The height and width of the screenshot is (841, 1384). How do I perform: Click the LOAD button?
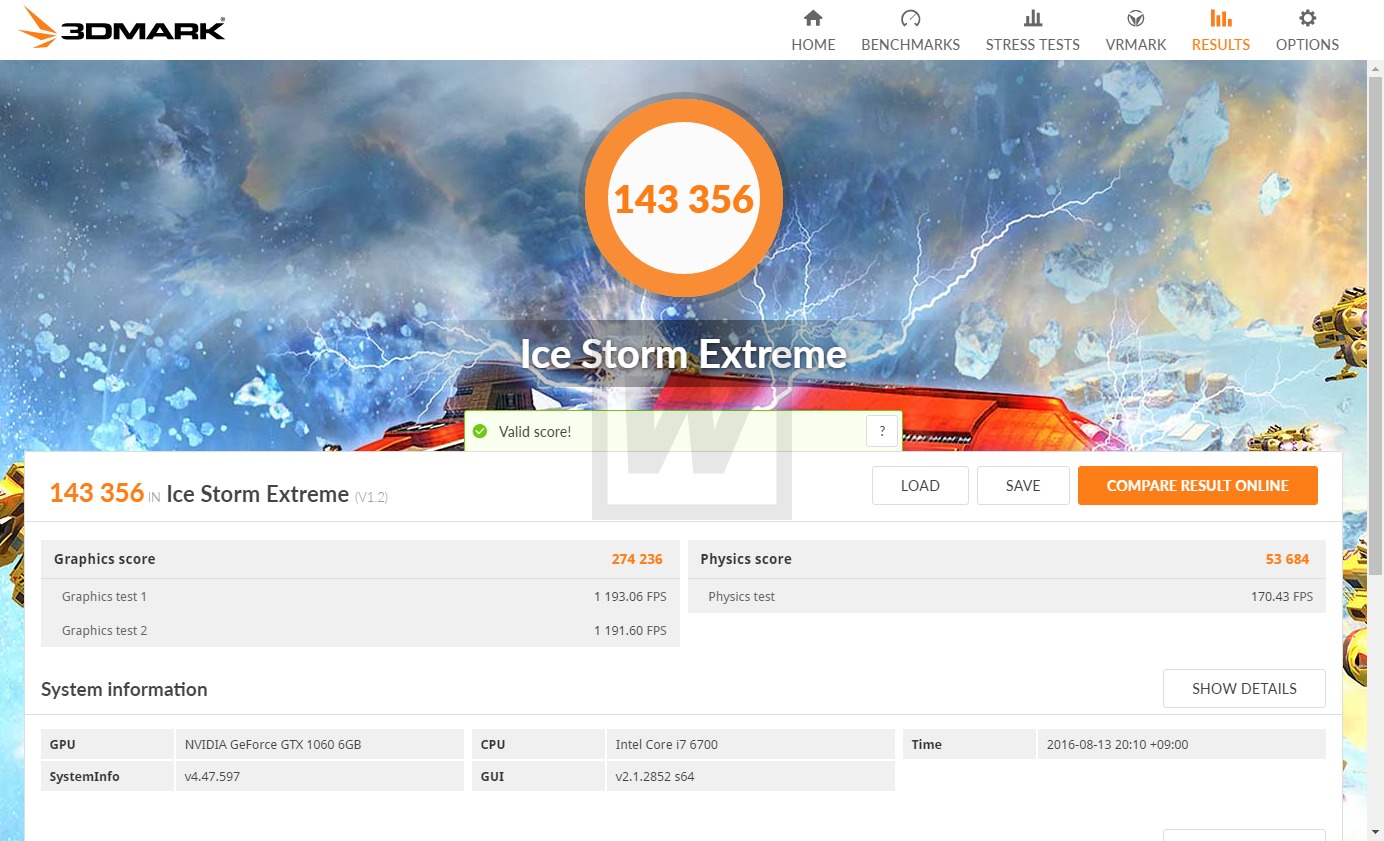(920, 486)
